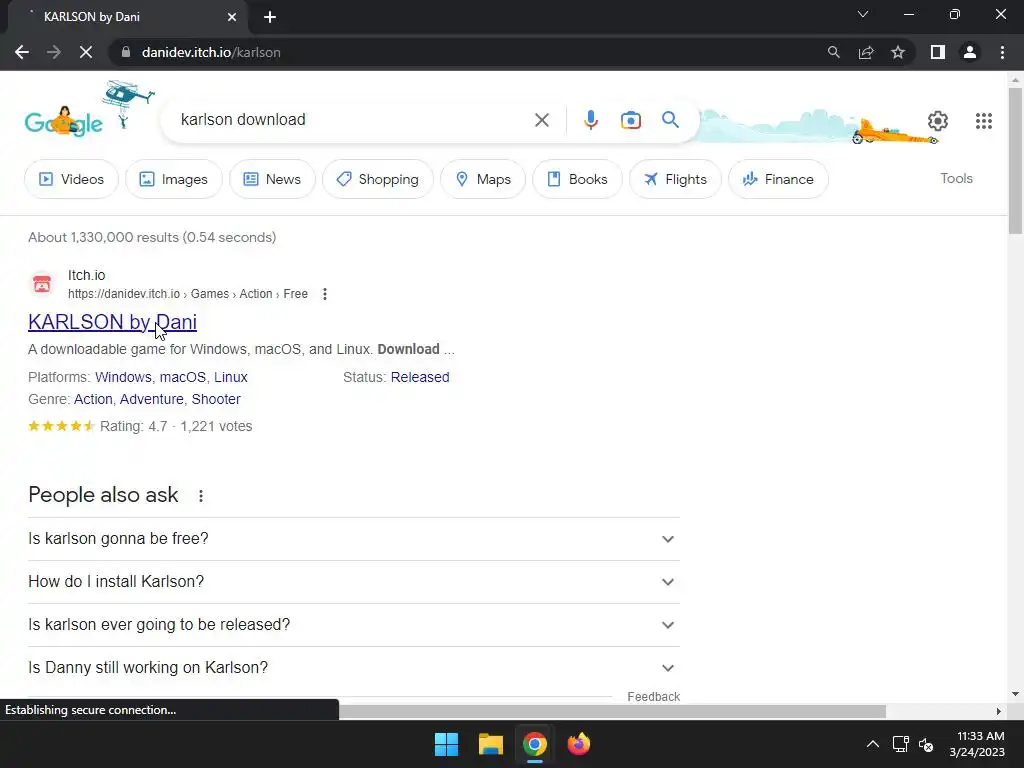Close the KARLSON by Dani tab

pyautogui.click(x=232, y=17)
